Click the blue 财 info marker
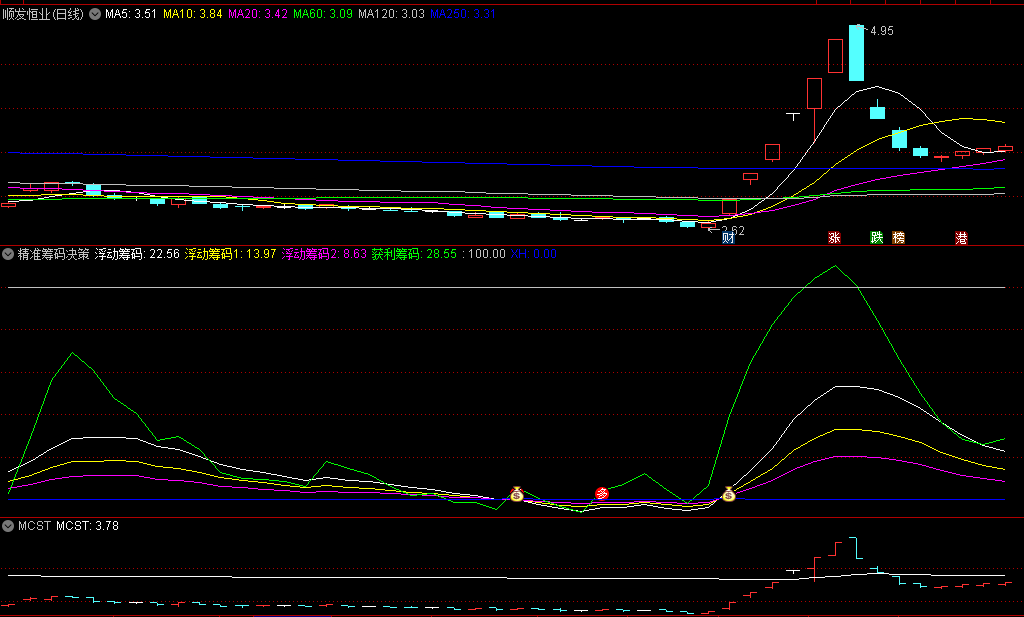 (x=728, y=238)
